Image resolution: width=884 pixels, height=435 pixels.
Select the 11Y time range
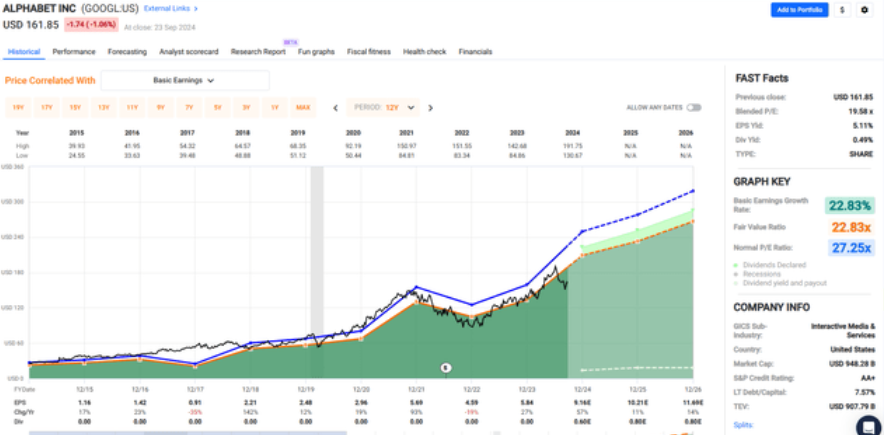[132, 108]
